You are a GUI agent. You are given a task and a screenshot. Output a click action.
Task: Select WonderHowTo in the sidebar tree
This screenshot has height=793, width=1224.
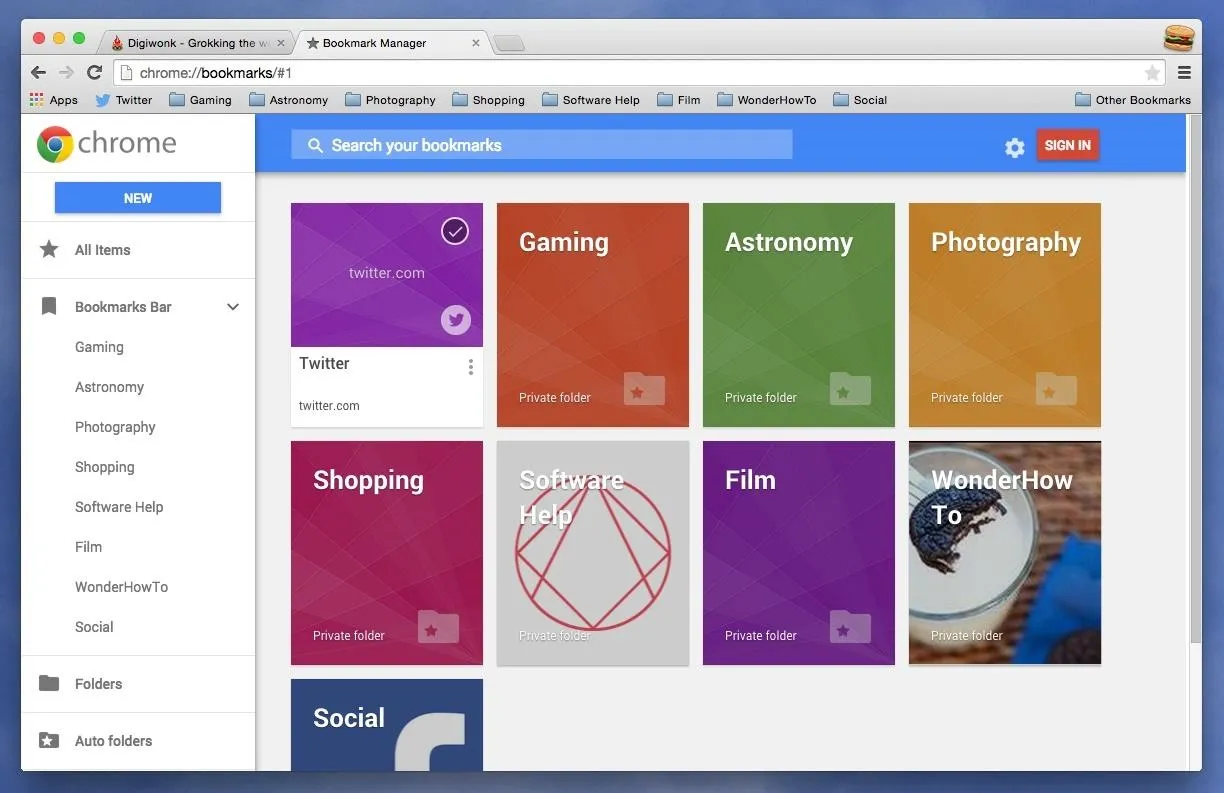pyautogui.click(x=121, y=587)
